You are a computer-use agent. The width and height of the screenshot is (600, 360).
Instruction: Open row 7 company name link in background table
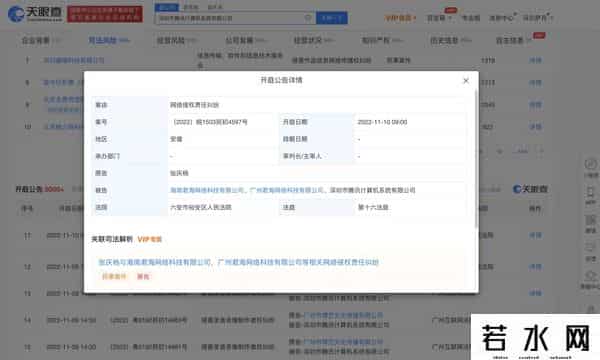click(x=73, y=60)
